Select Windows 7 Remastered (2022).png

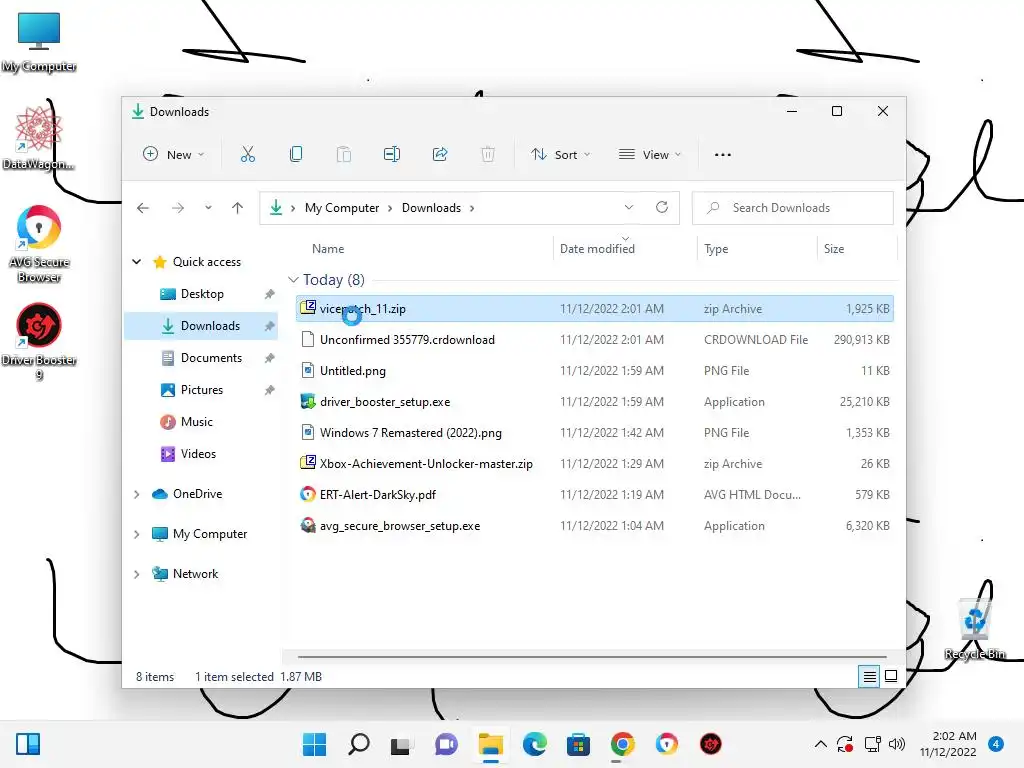click(x=594, y=433)
